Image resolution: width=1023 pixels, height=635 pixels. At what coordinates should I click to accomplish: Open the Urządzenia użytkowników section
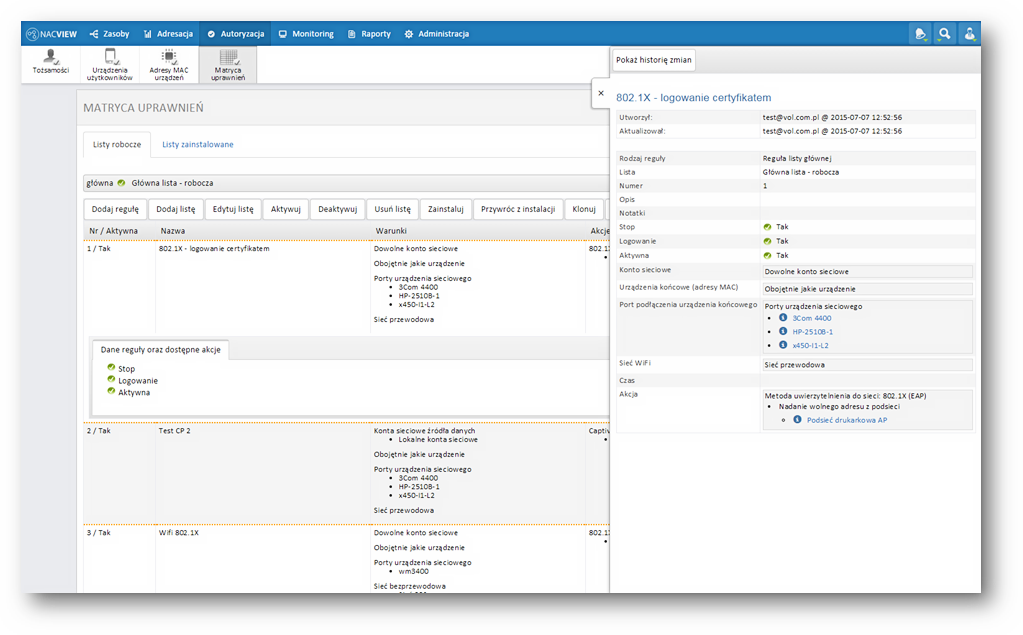click(x=110, y=64)
